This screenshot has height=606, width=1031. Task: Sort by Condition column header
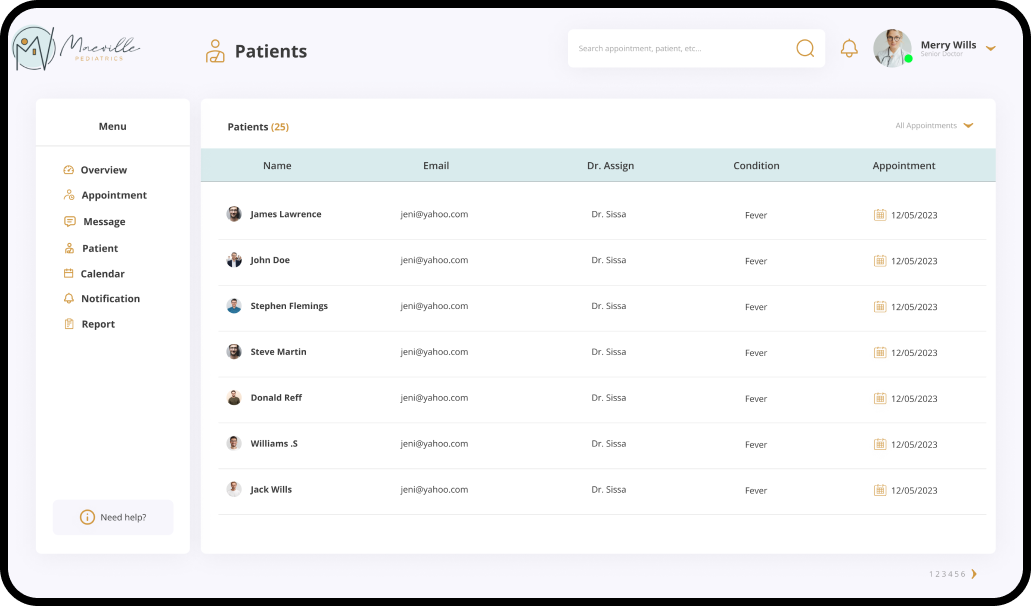pos(756,166)
